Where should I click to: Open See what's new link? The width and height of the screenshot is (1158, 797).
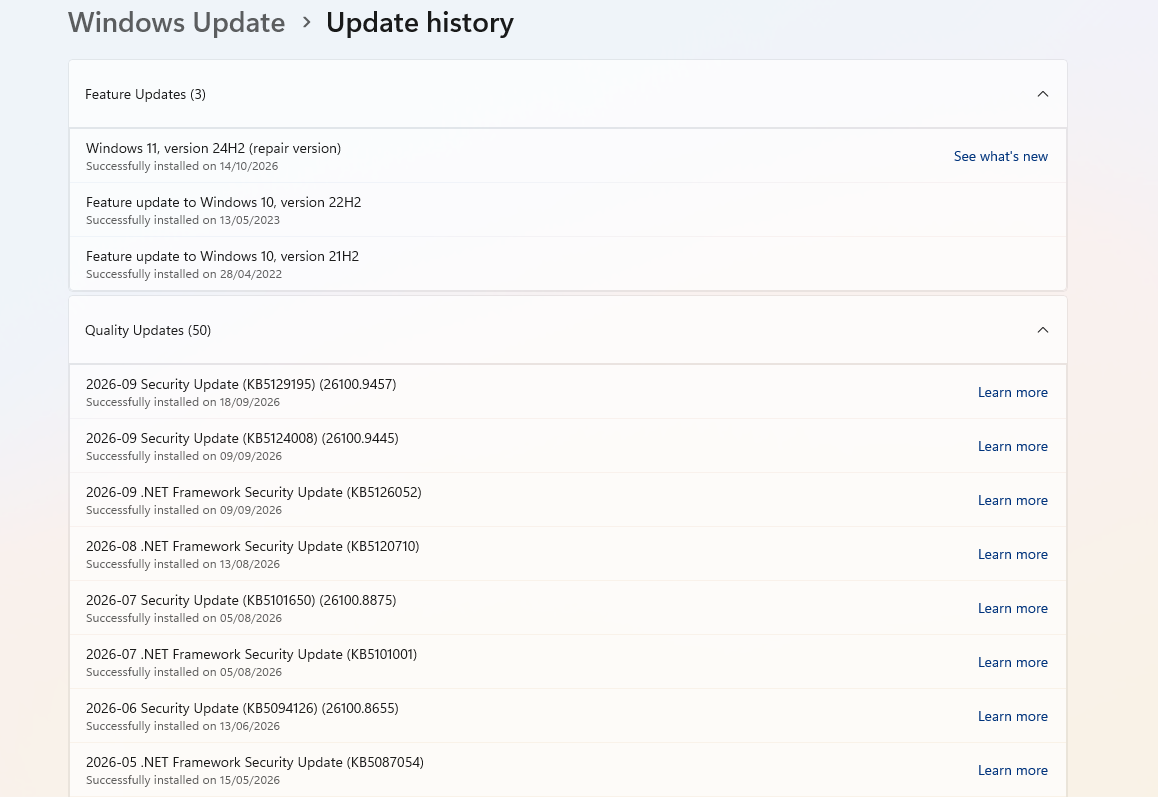1001,156
